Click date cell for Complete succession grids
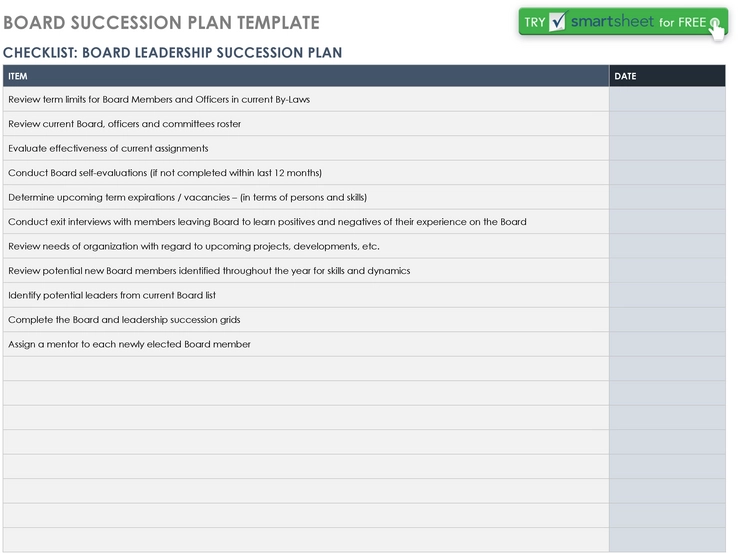 click(x=667, y=320)
